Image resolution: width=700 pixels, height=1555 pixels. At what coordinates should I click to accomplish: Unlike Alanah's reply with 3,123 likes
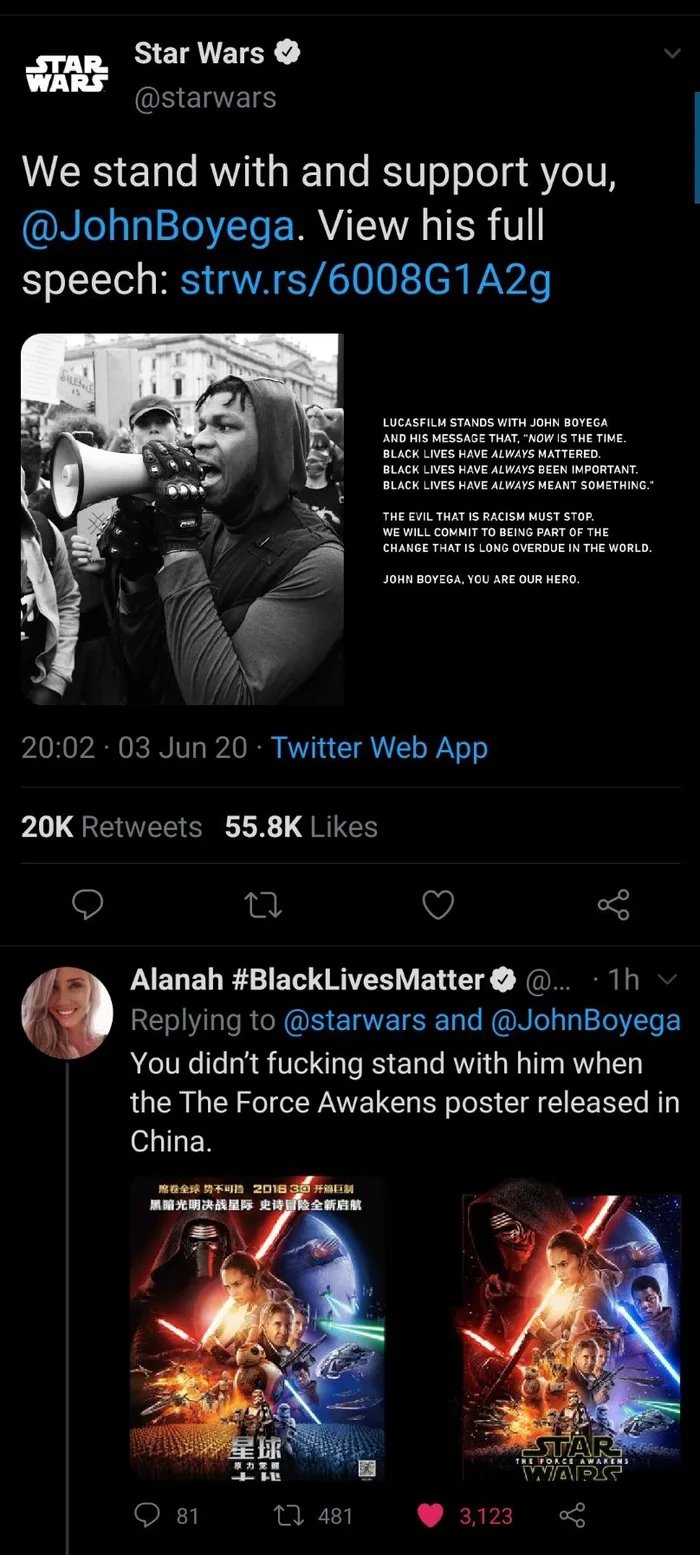(431, 1515)
